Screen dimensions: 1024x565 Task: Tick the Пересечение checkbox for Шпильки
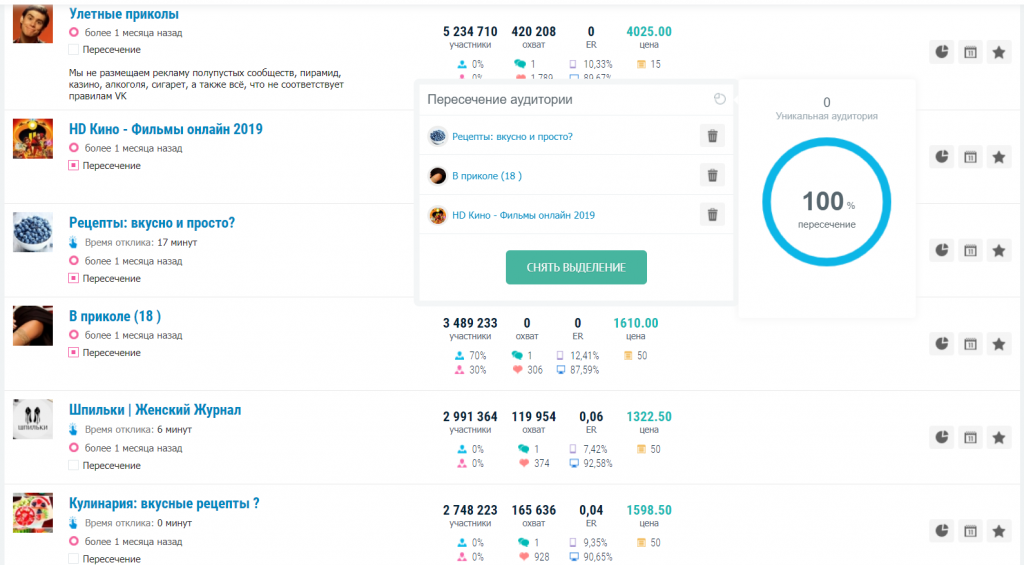coord(73,465)
